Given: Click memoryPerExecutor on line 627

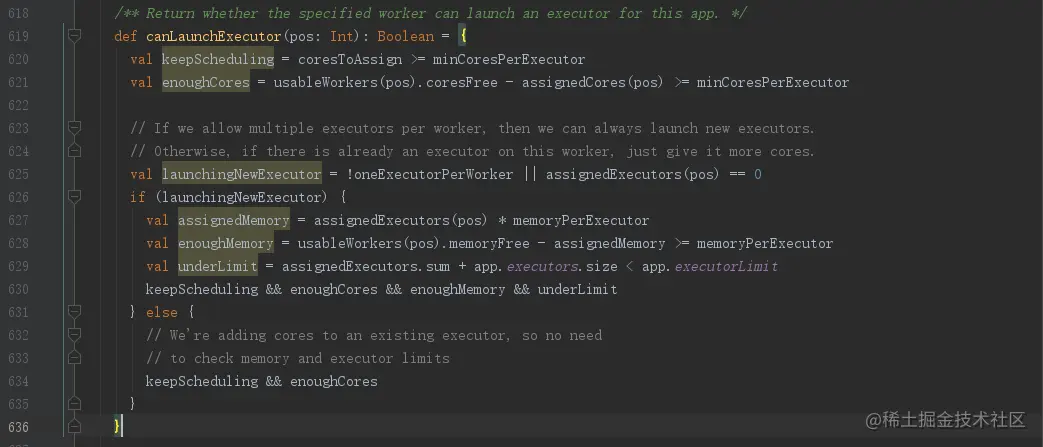Looking at the screenshot, I should 581,220.
